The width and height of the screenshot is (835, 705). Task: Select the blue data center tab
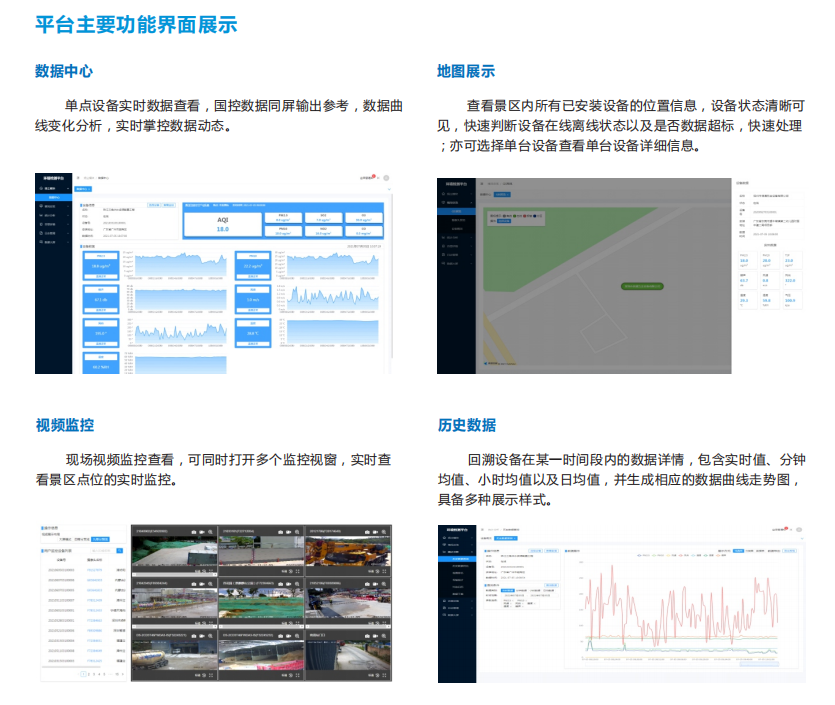[x=80, y=188]
